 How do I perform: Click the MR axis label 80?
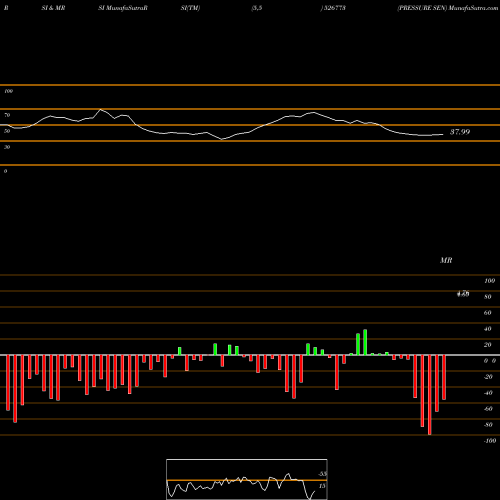tap(488, 297)
